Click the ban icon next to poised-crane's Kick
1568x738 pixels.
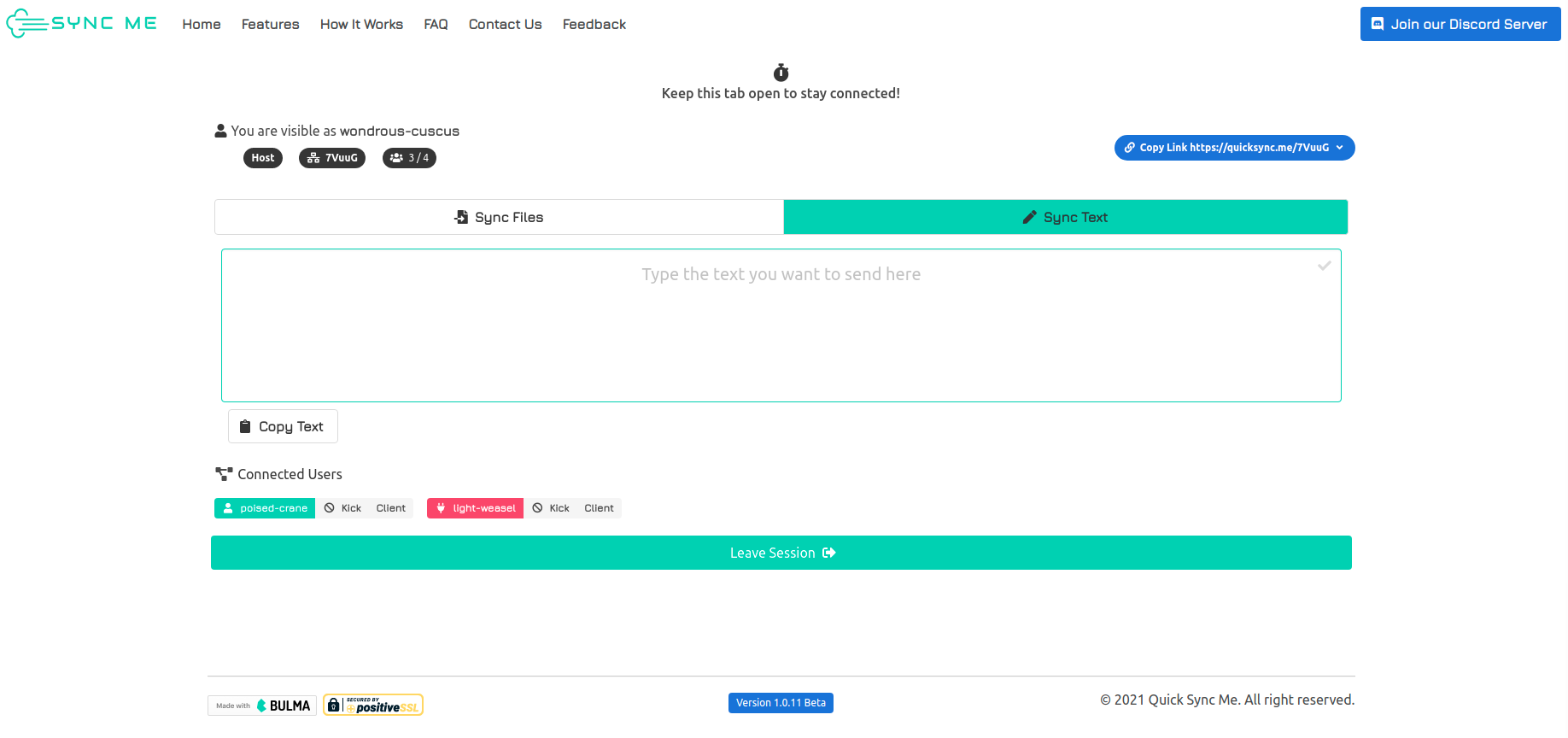[330, 508]
